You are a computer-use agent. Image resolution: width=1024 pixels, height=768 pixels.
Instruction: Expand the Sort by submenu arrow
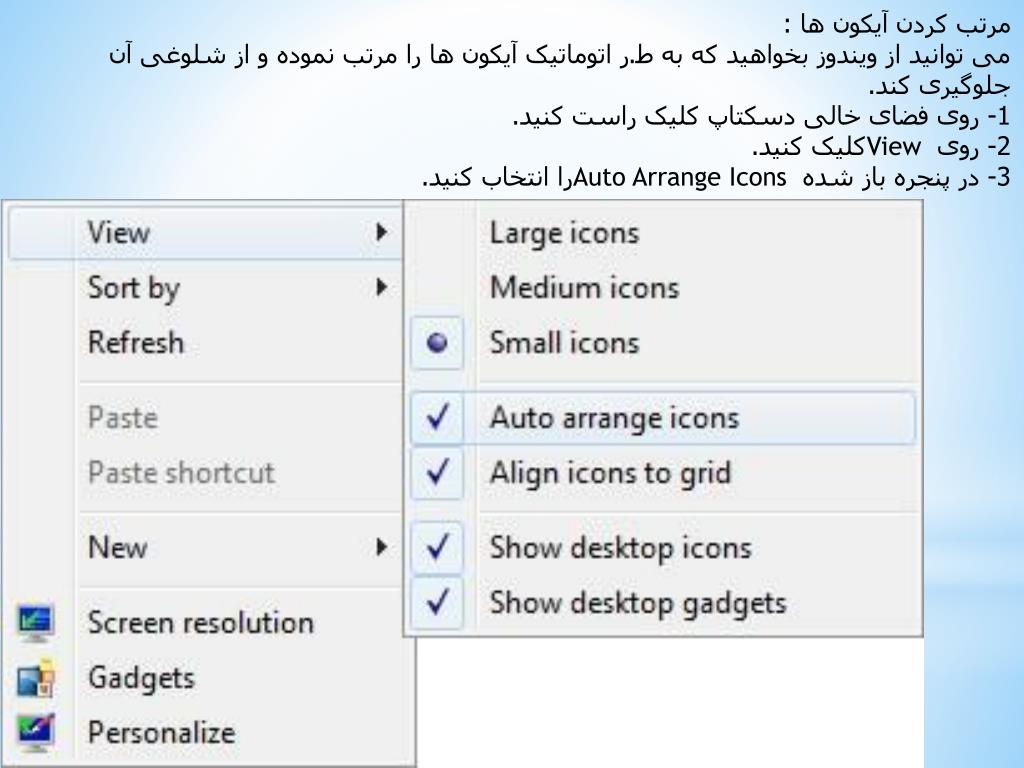[x=381, y=287]
